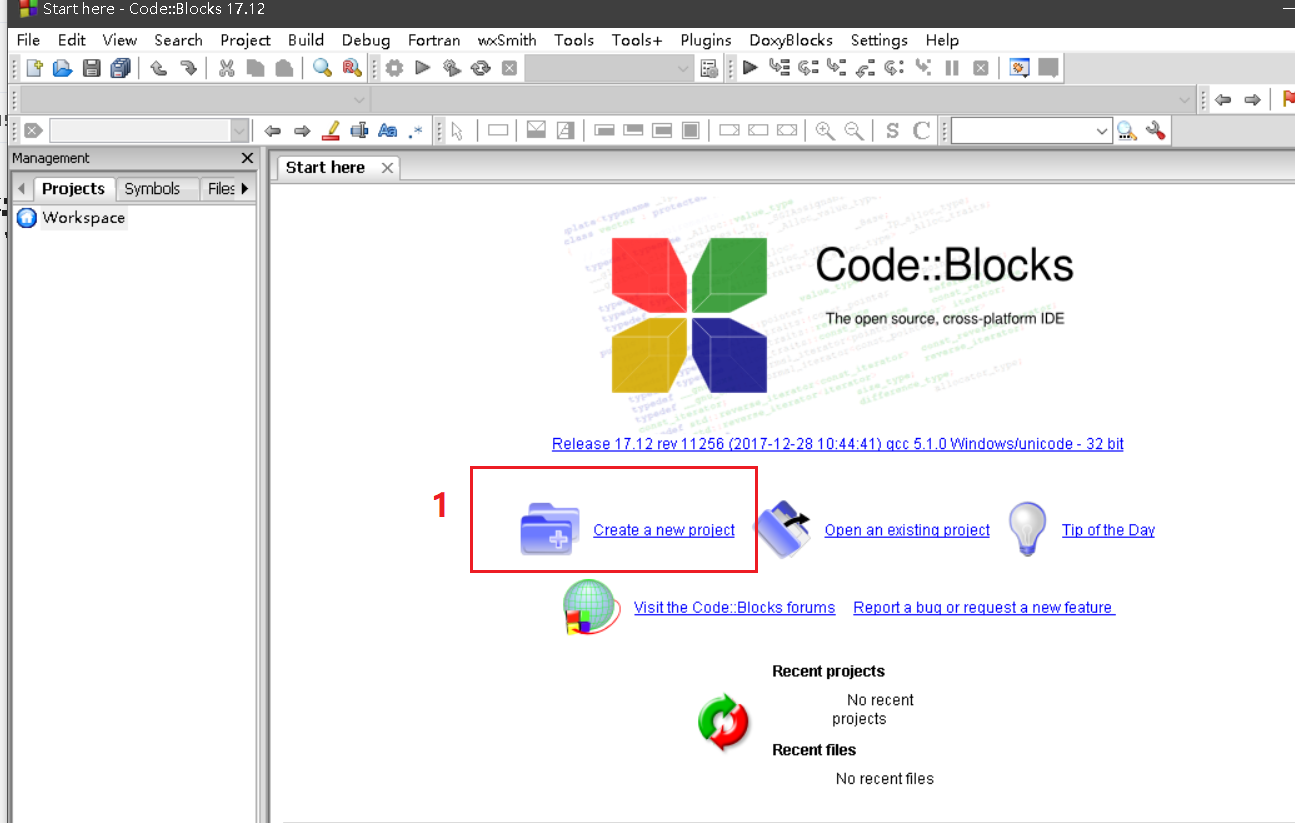Click the Rebuild icon
1295x823 pixels.
pyautogui.click(x=480, y=68)
